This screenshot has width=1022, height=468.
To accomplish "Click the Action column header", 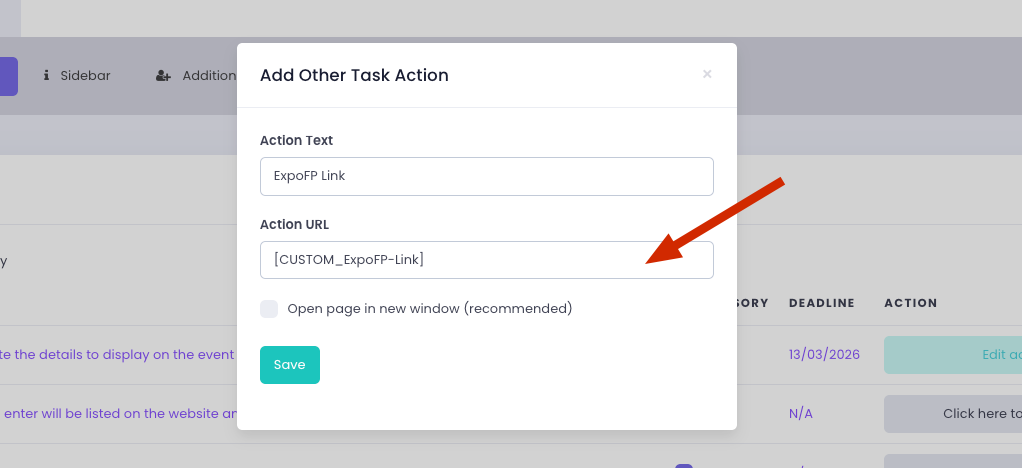I will click(910, 303).
